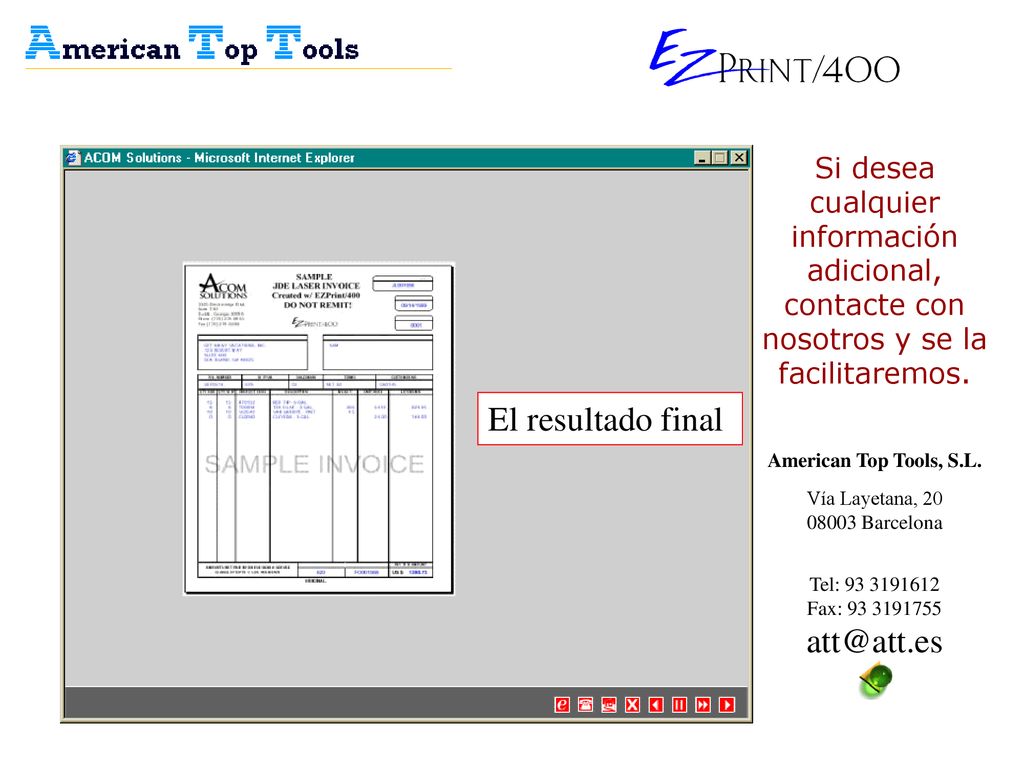Go back with the red left-arrow icon
This screenshot has width=1024, height=768.
(x=656, y=705)
